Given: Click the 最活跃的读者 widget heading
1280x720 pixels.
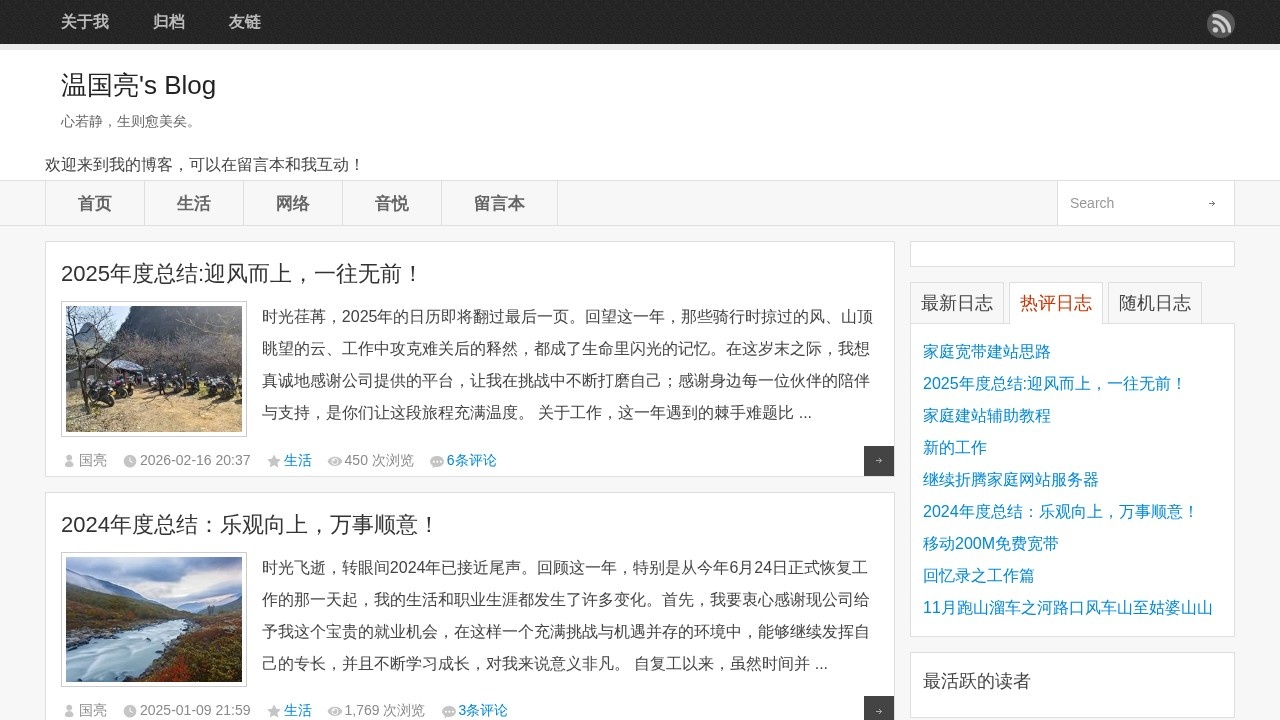Looking at the screenshot, I should pyautogui.click(x=977, y=681).
